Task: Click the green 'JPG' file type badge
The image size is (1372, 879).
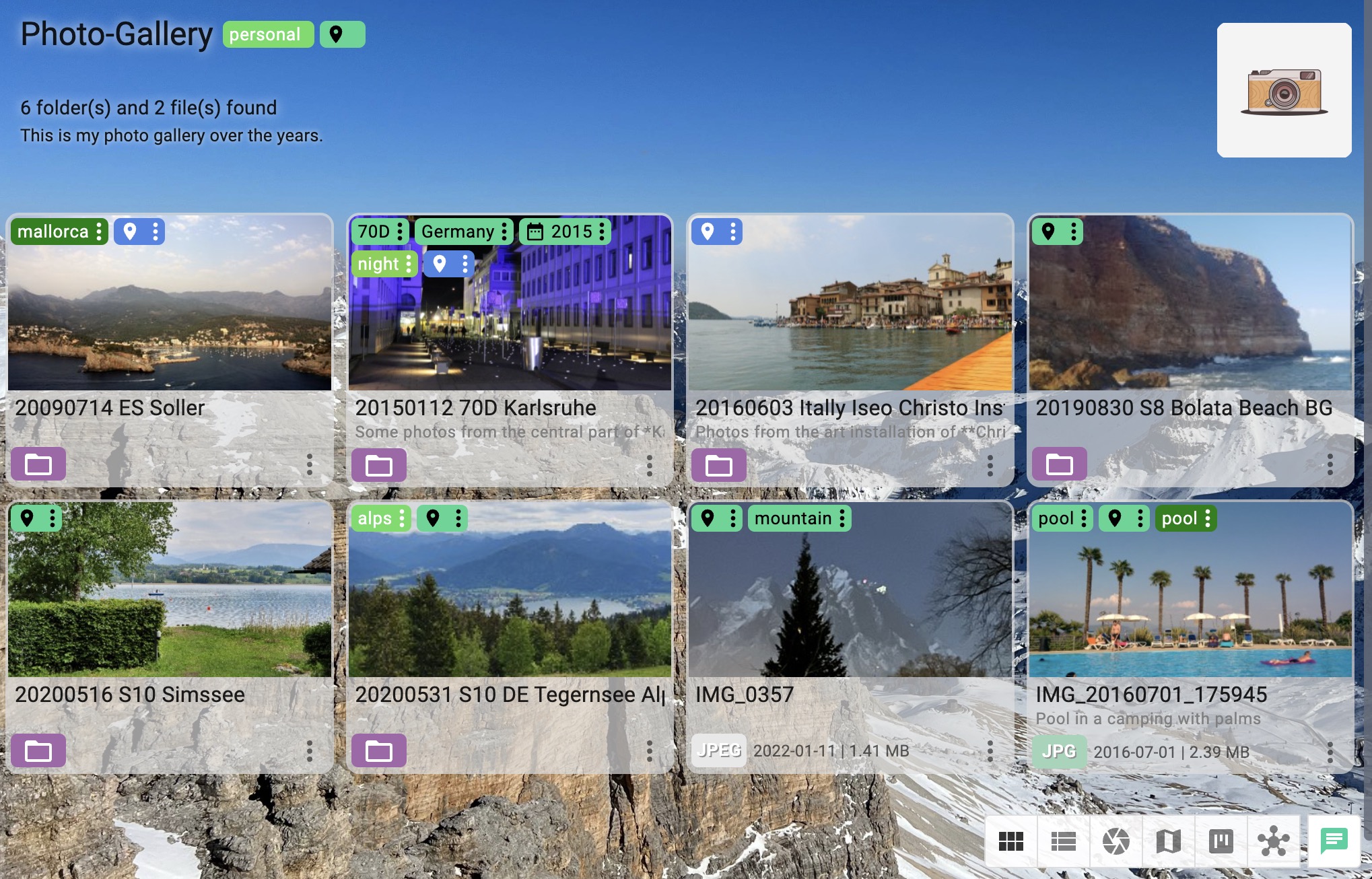Action: coord(1059,752)
